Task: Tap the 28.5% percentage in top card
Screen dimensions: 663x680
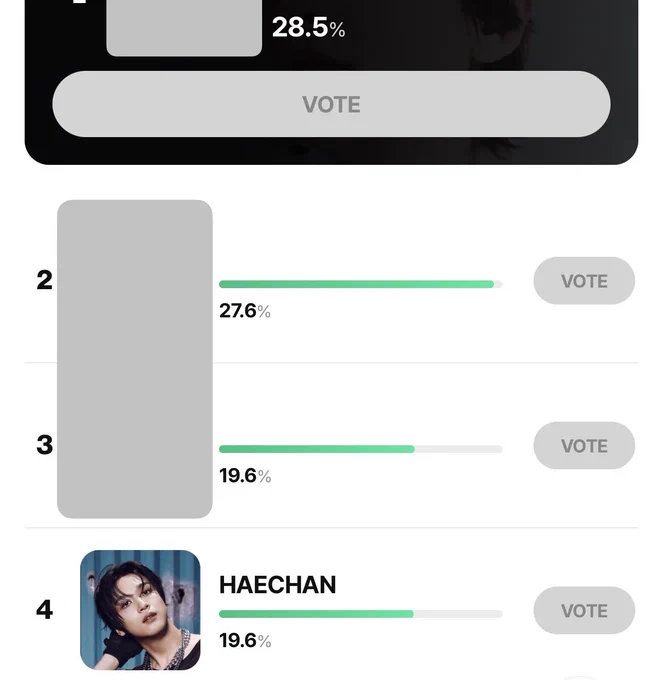Action: [308, 27]
